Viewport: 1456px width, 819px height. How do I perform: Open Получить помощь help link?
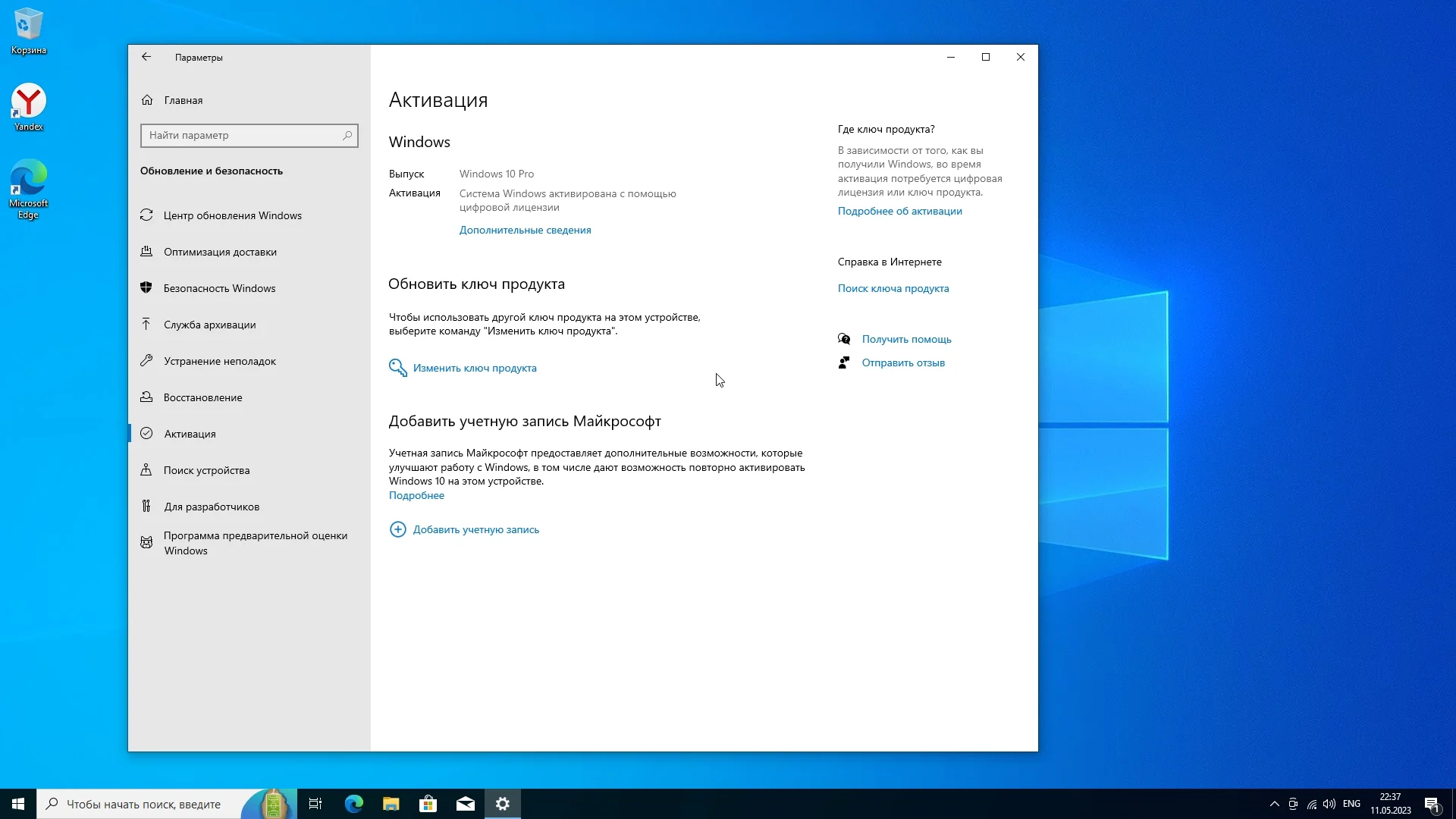point(906,339)
